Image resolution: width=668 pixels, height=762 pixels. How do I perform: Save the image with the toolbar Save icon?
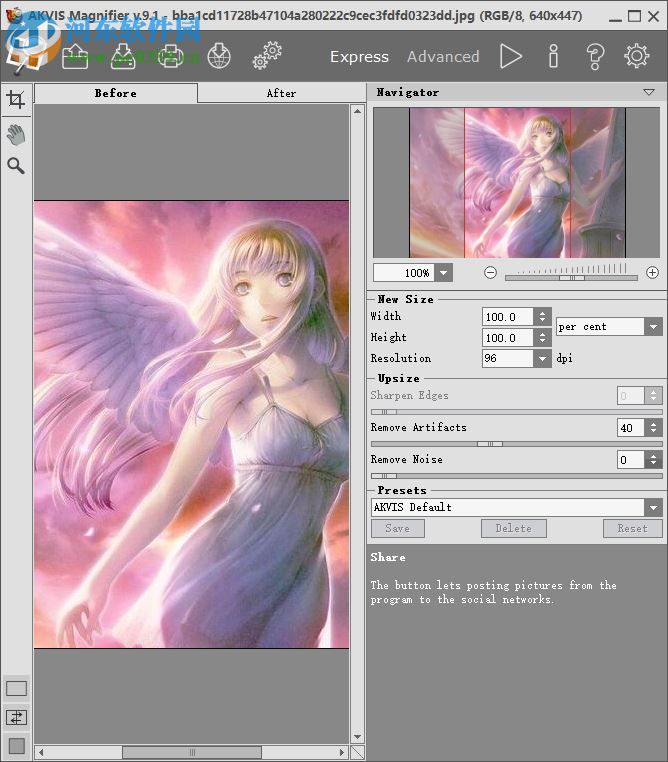click(123, 57)
